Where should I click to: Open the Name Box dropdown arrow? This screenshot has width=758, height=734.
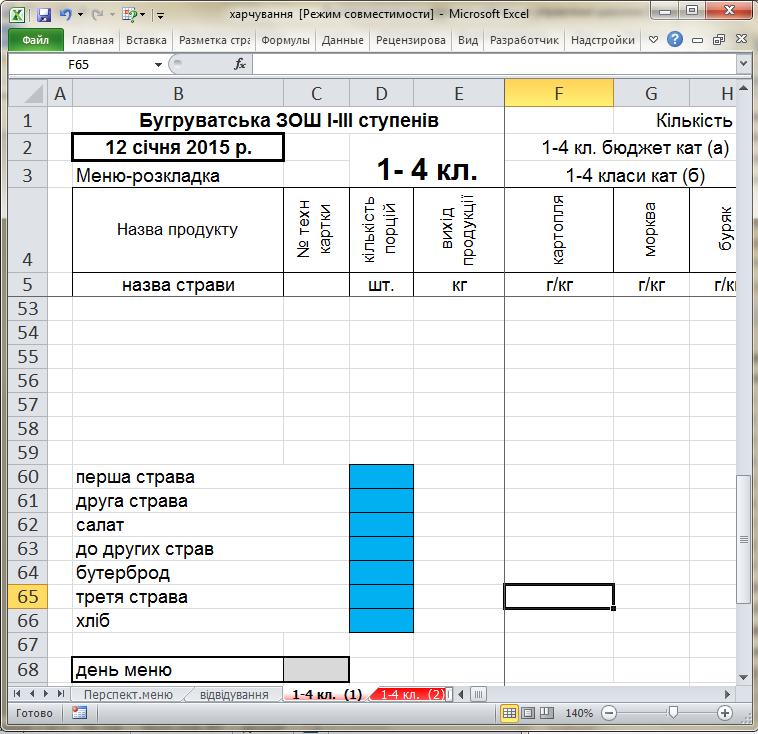pos(158,65)
